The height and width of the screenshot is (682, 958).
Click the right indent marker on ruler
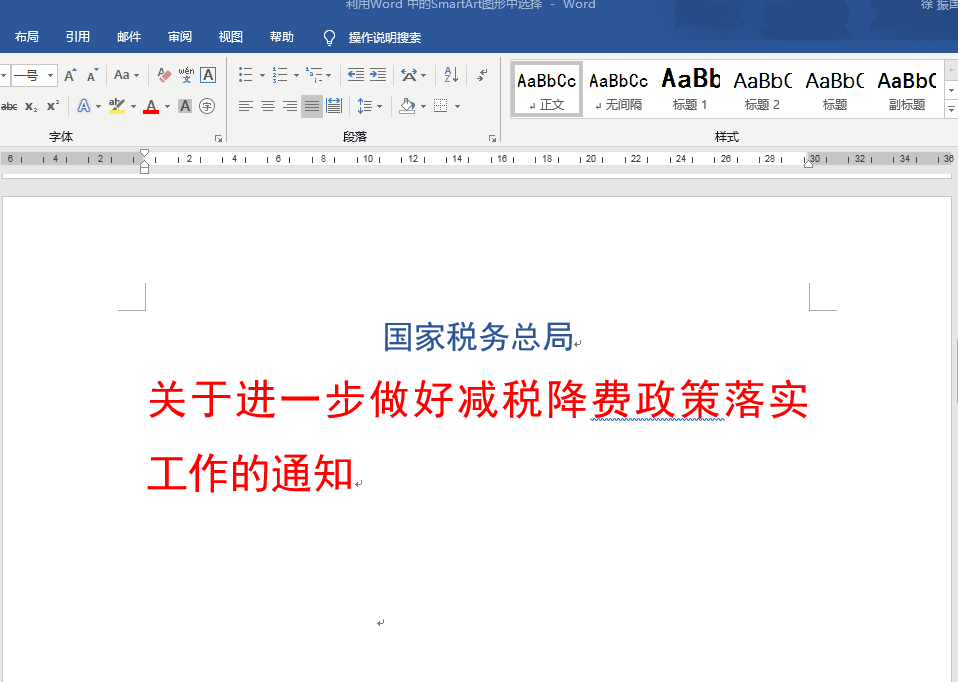pyautogui.click(x=808, y=164)
